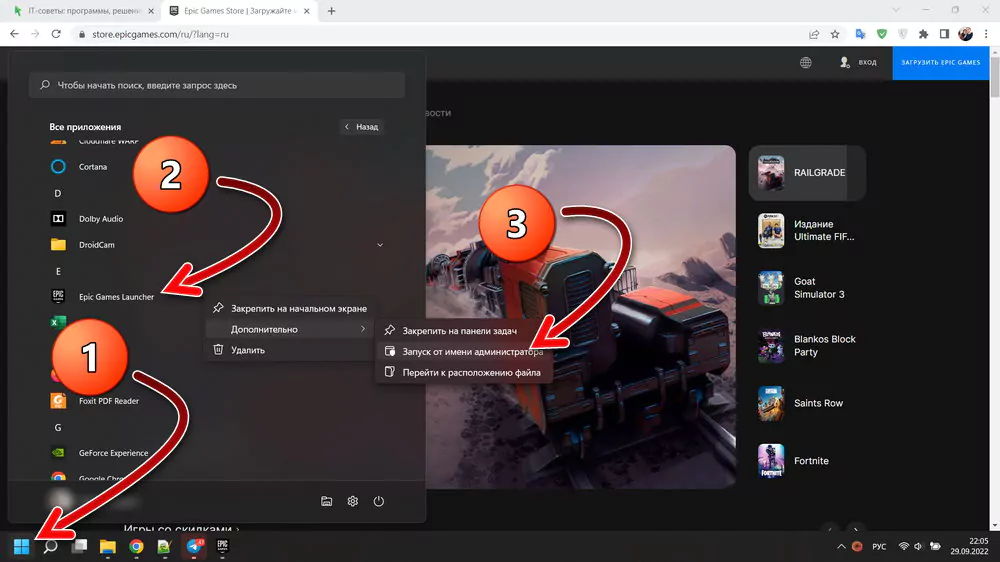Focus the Start menu search field
This screenshot has height=562, width=1000.
coord(217,85)
